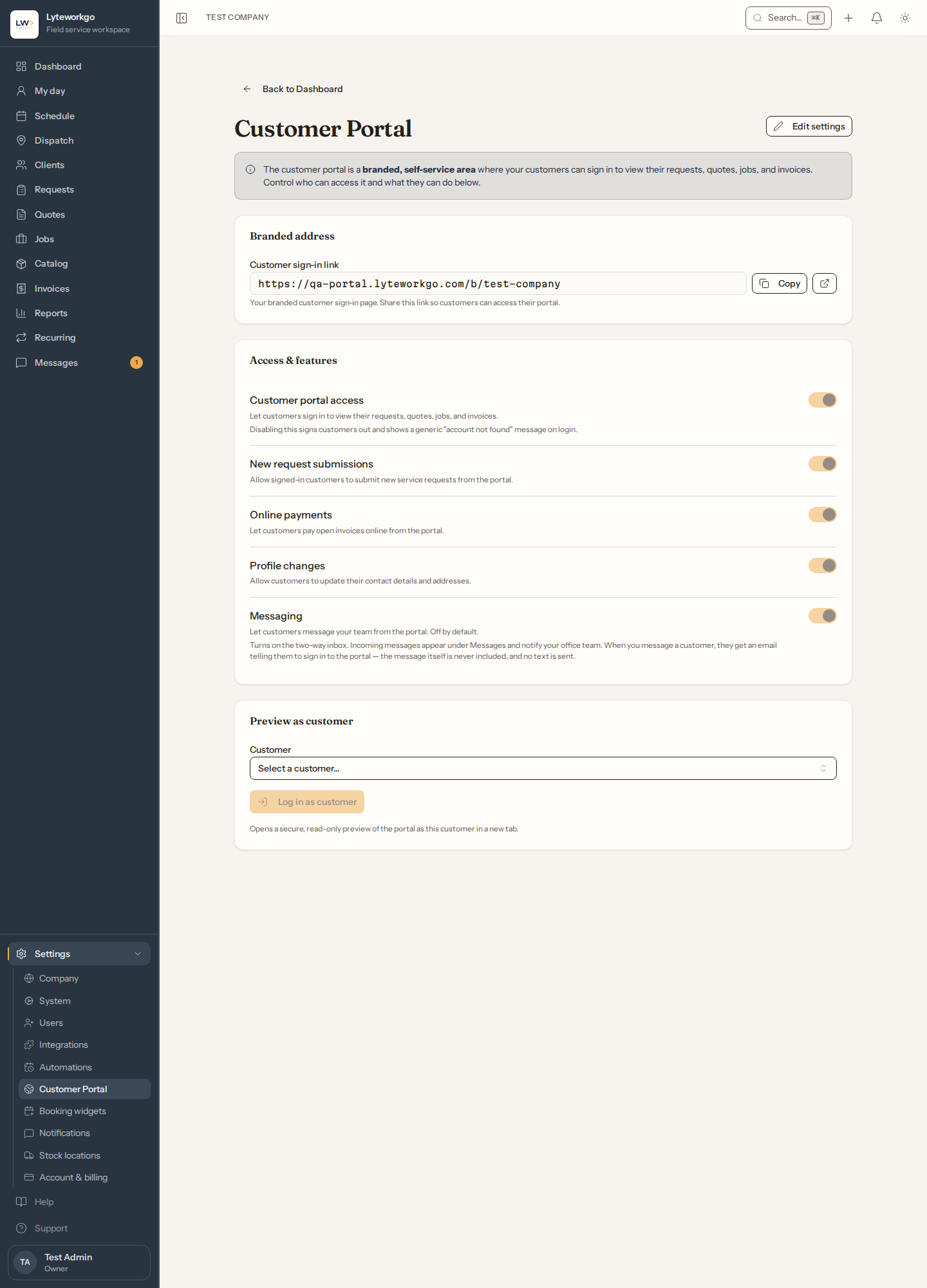Screen dimensions: 927x1288
Task: Go to Schedule page
Action: [80, 116]
